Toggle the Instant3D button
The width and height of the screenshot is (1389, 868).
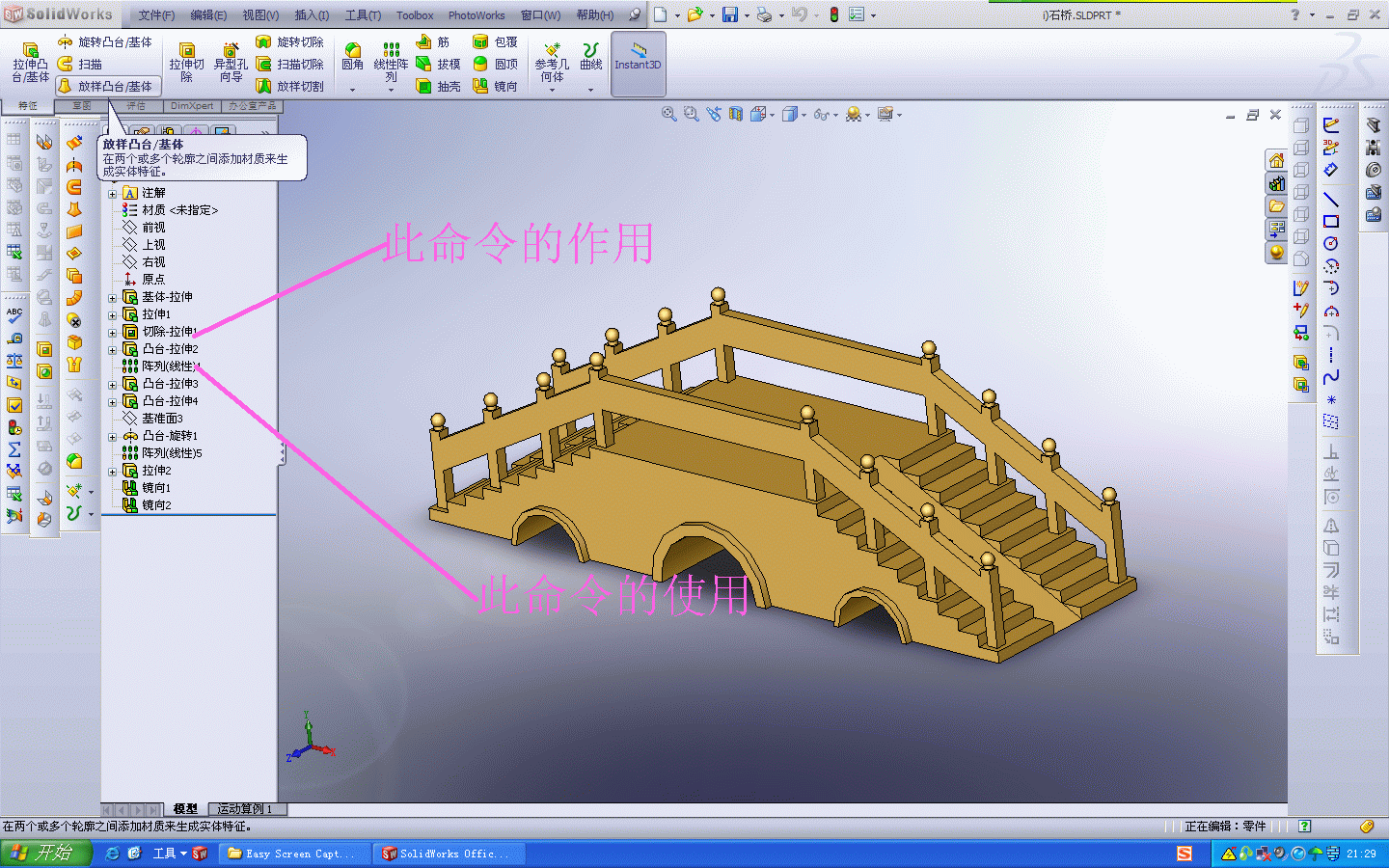tap(638, 63)
